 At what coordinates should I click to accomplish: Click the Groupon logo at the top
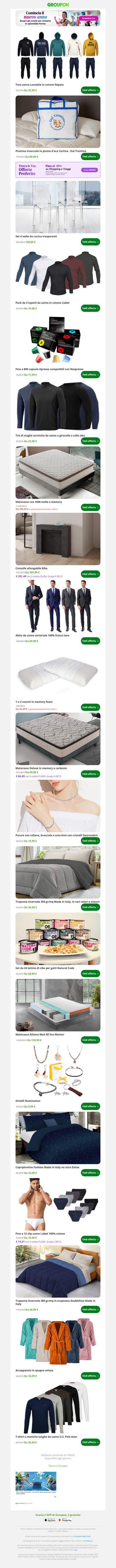58,4
